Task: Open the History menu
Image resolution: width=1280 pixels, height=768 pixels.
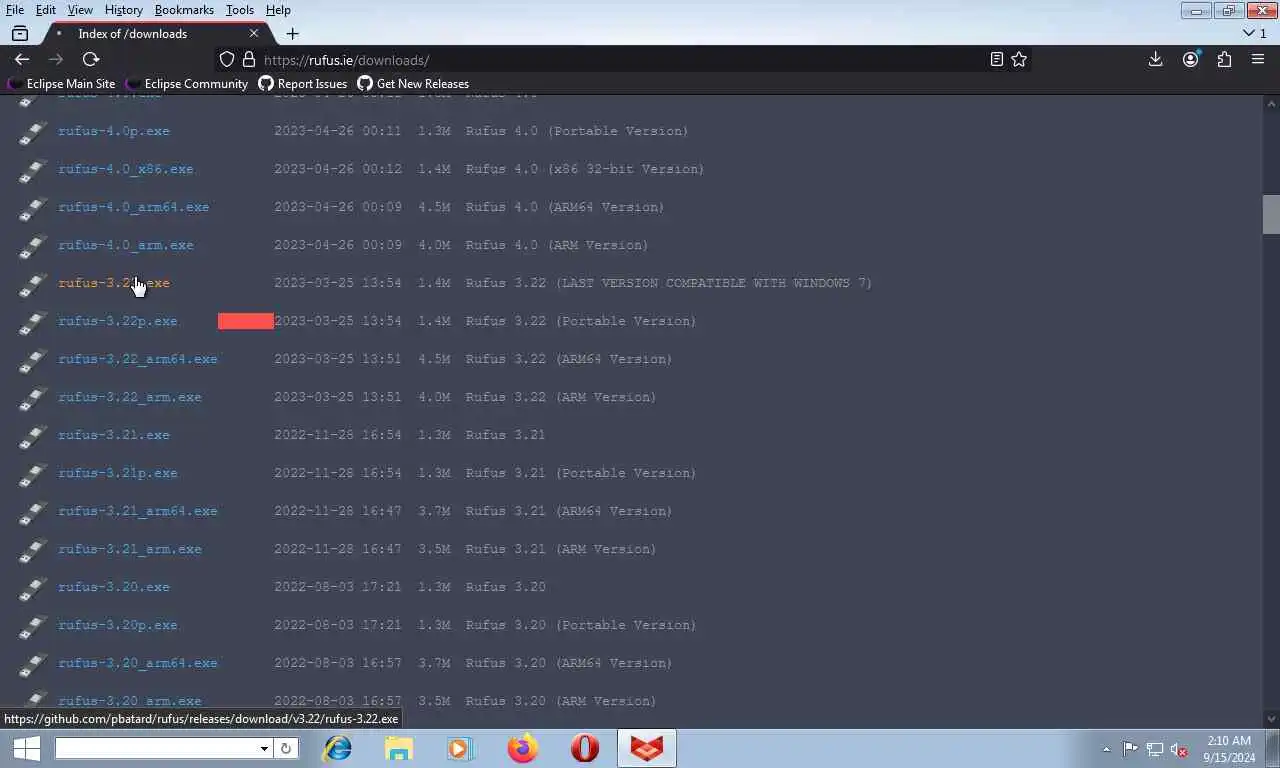Action: (123, 10)
